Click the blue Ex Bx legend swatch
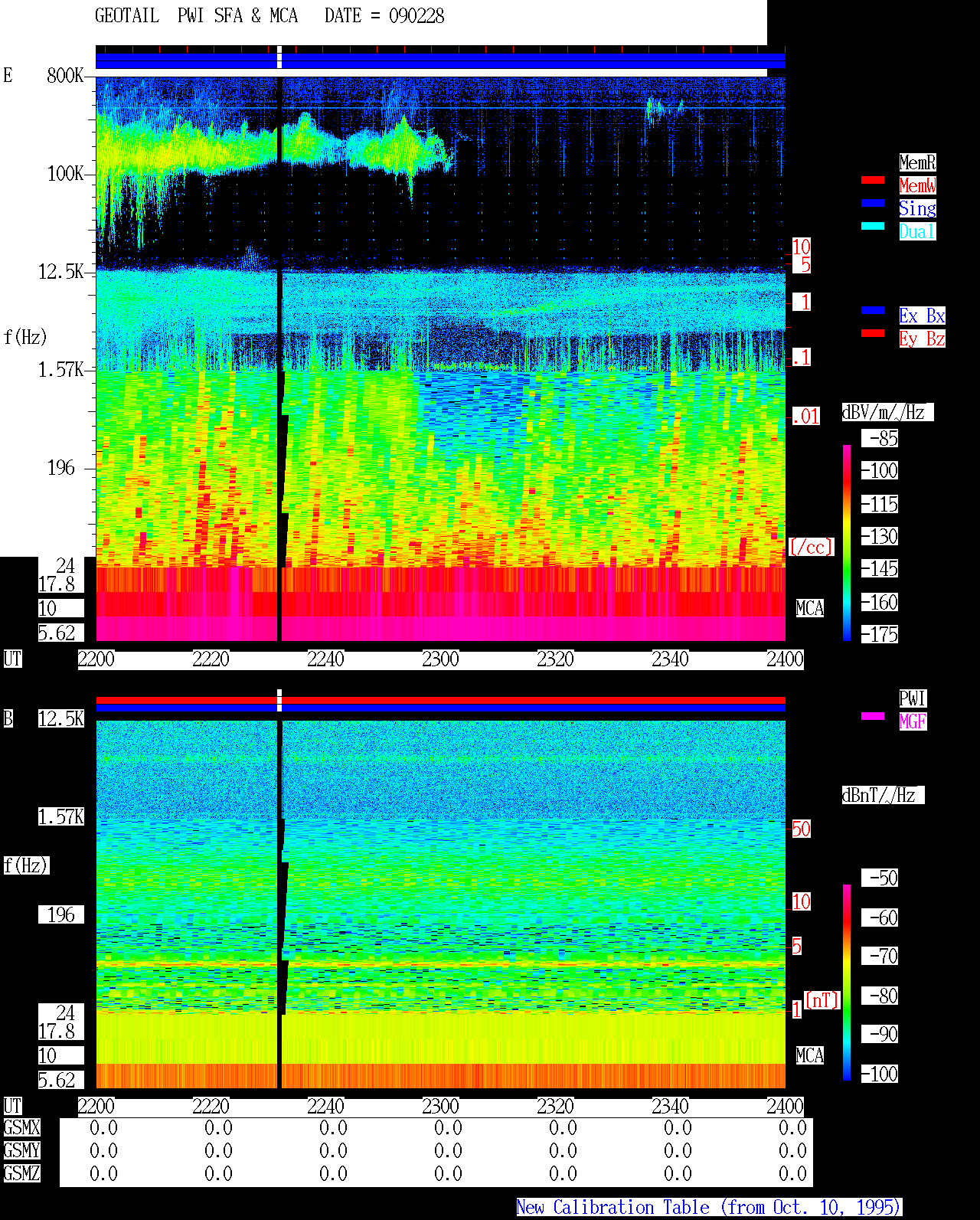The height and width of the screenshot is (1220, 980). point(873,310)
